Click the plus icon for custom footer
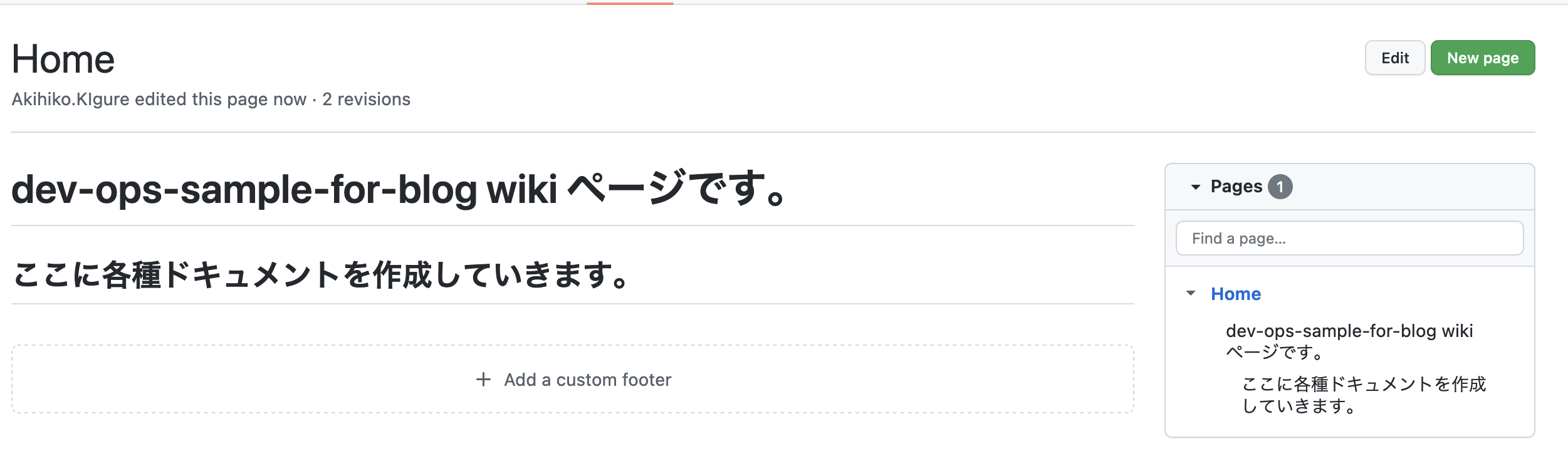This screenshot has width=1568, height=456. [483, 380]
